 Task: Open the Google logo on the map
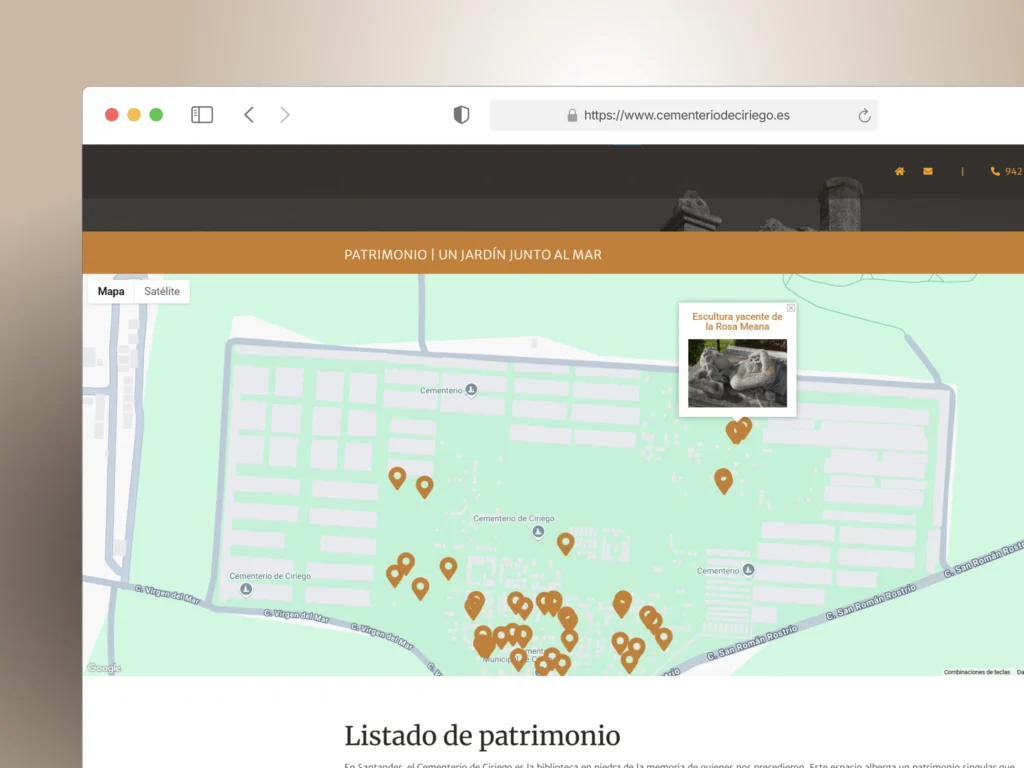pos(104,667)
